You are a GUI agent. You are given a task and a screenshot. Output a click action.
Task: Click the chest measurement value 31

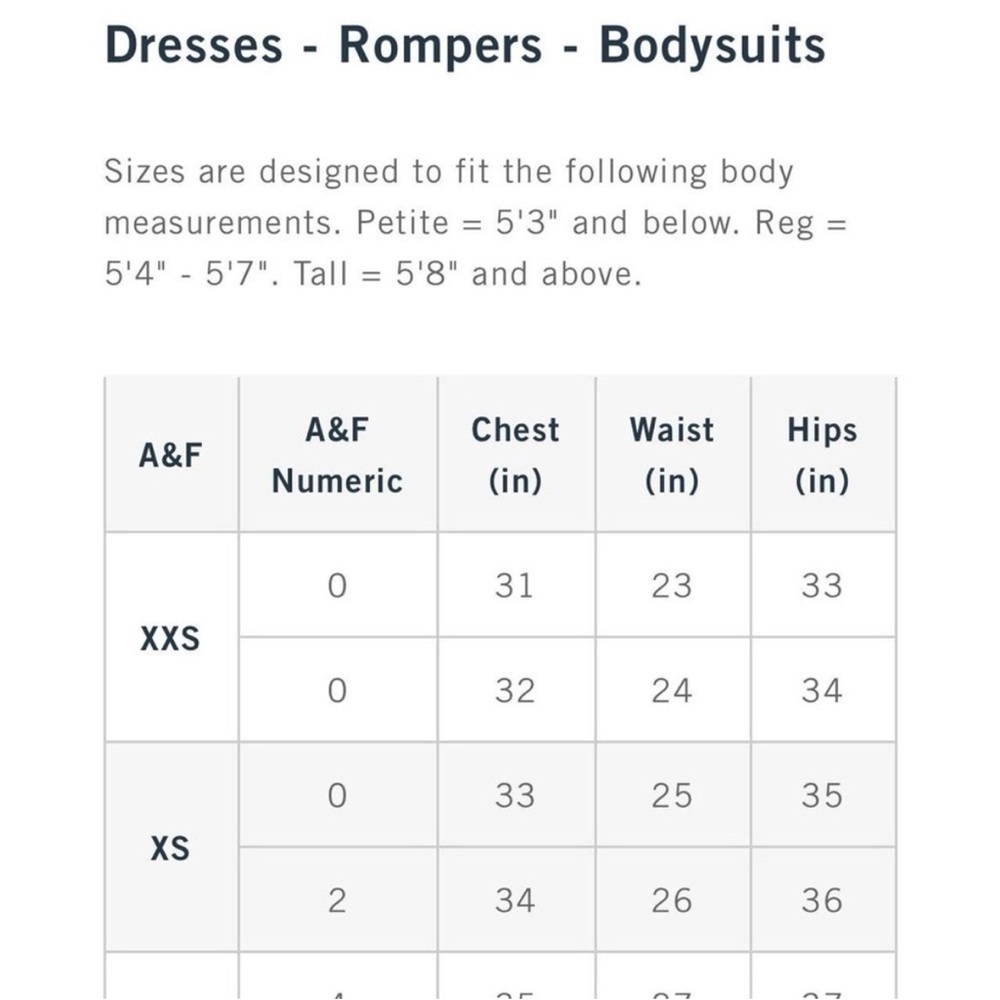(x=515, y=586)
